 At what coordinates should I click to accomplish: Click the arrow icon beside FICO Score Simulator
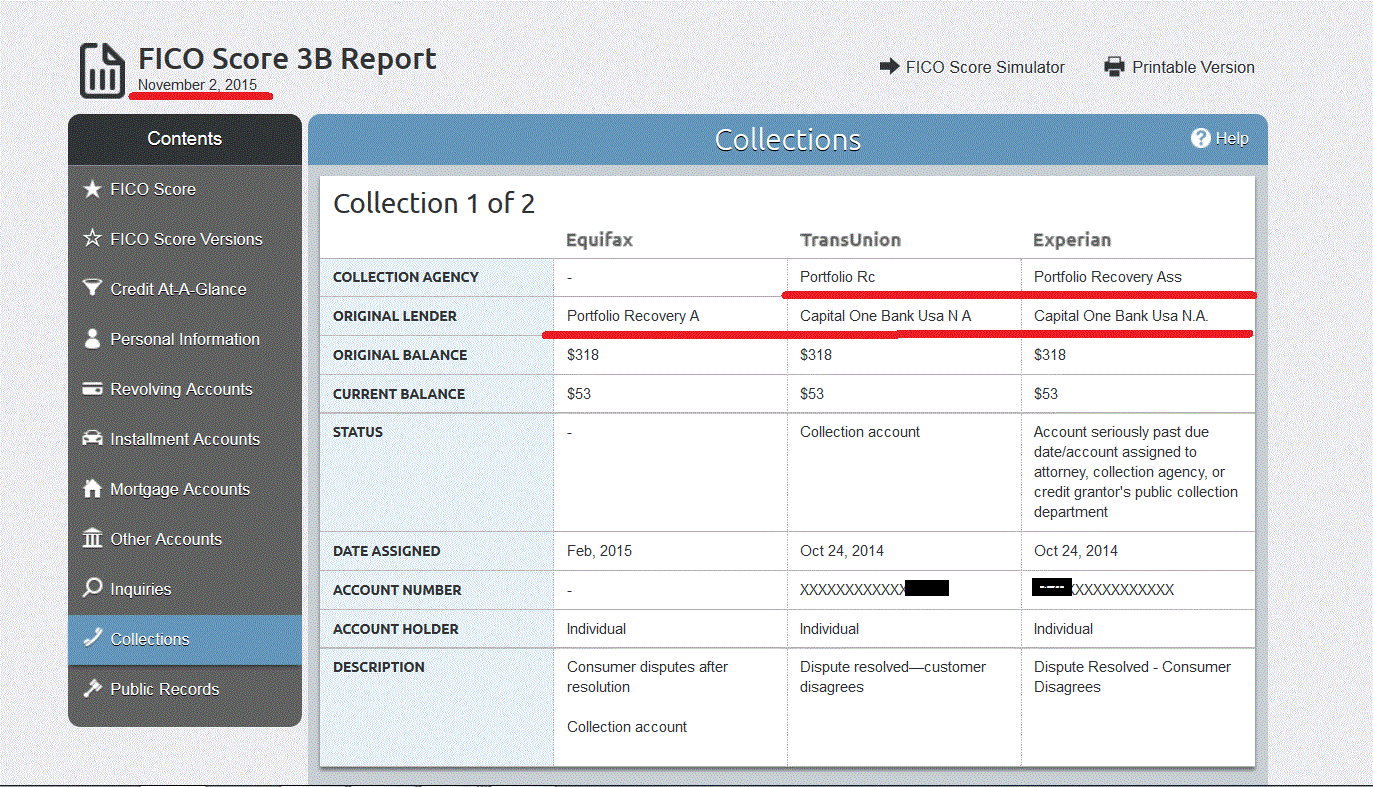[890, 67]
